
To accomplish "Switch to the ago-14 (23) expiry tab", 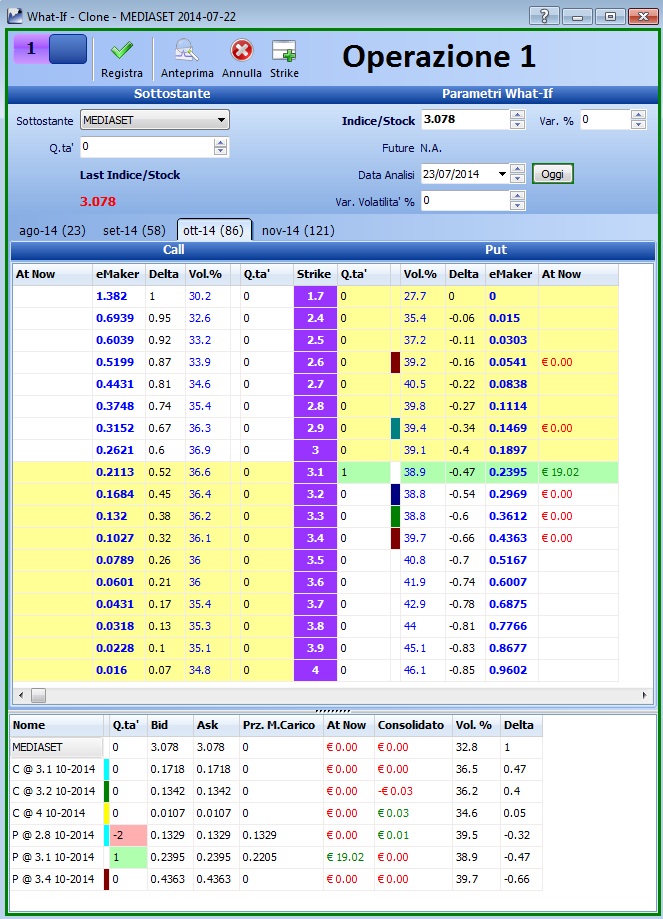I will pos(52,230).
